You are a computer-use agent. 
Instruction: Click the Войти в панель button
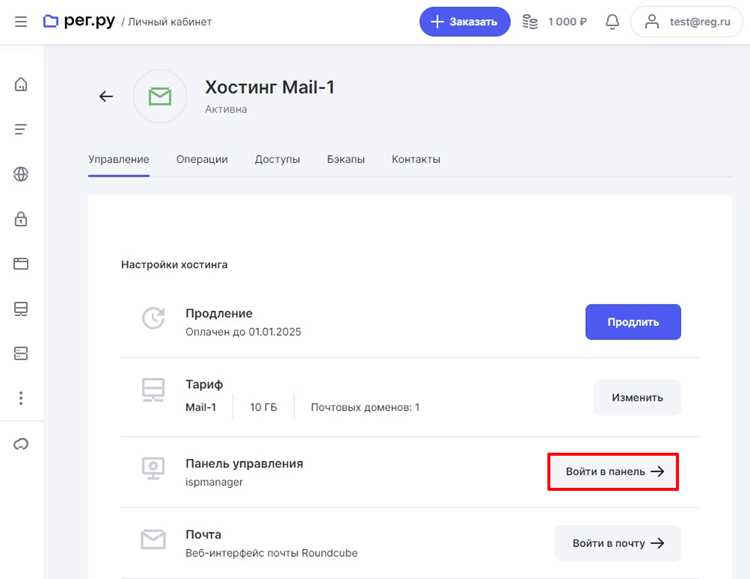tap(613, 472)
